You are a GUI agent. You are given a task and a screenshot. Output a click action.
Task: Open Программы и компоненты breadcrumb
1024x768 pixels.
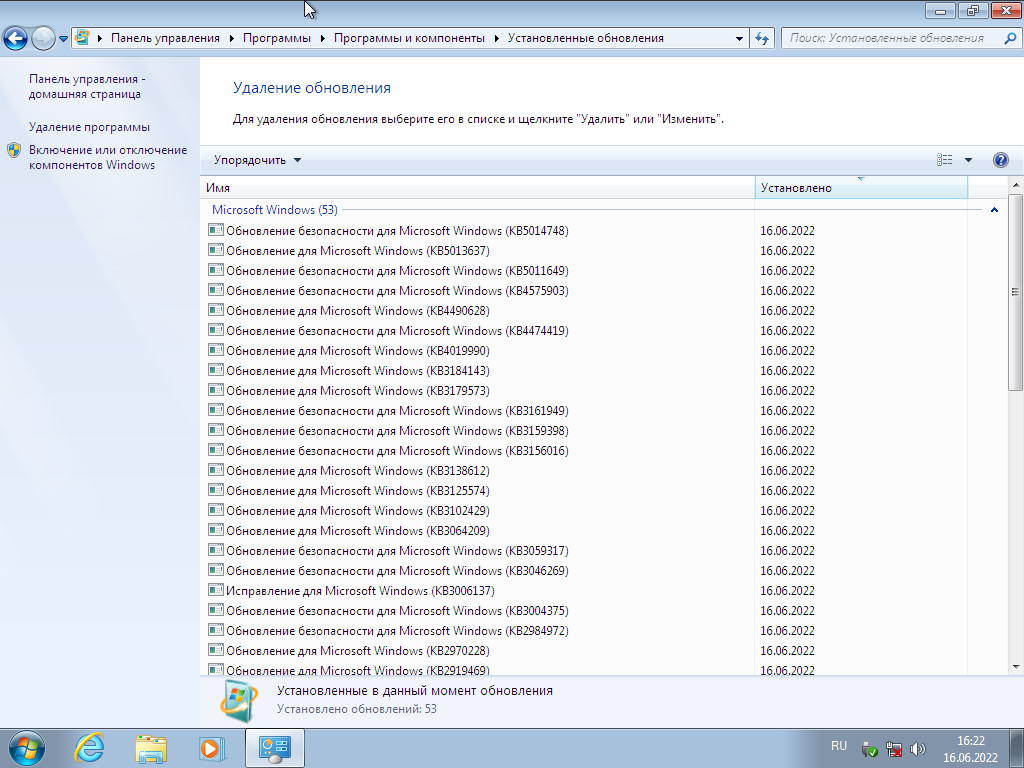[x=409, y=38]
